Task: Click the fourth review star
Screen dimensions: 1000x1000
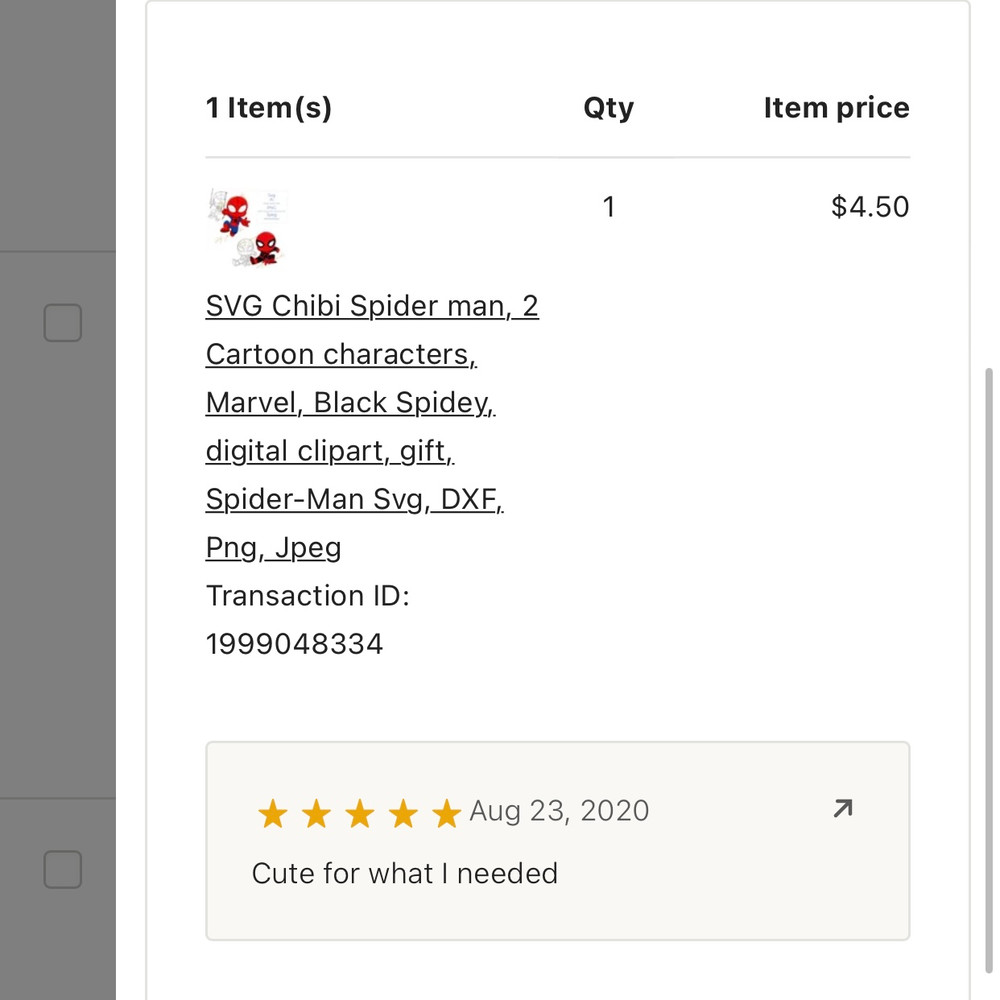Action: (x=403, y=814)
